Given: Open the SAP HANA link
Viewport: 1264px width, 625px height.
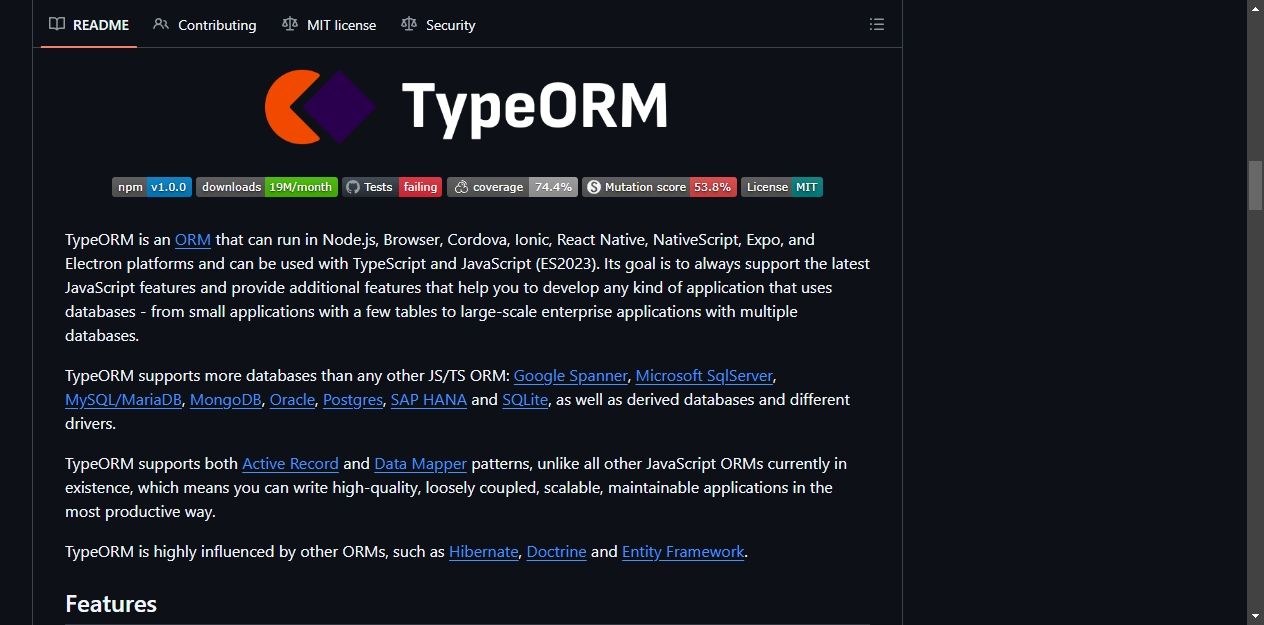Looking at the screenshot, I should click(429, 400).
